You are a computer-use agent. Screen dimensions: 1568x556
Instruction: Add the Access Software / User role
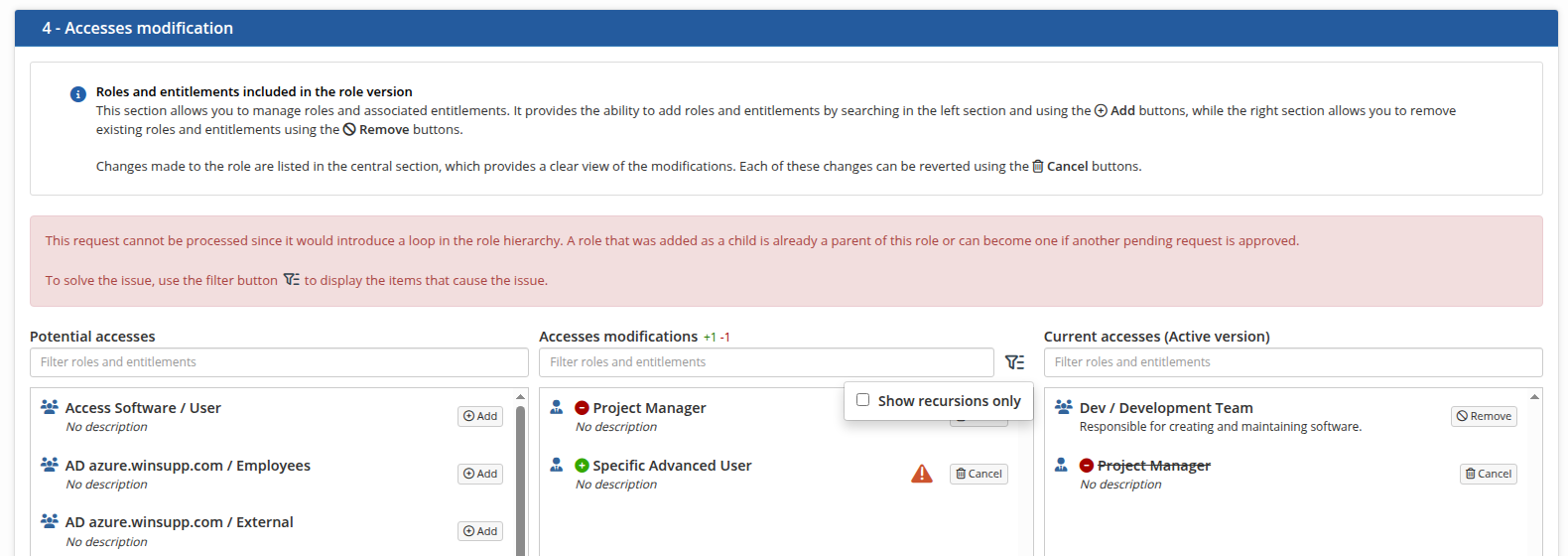click(480, 416)
